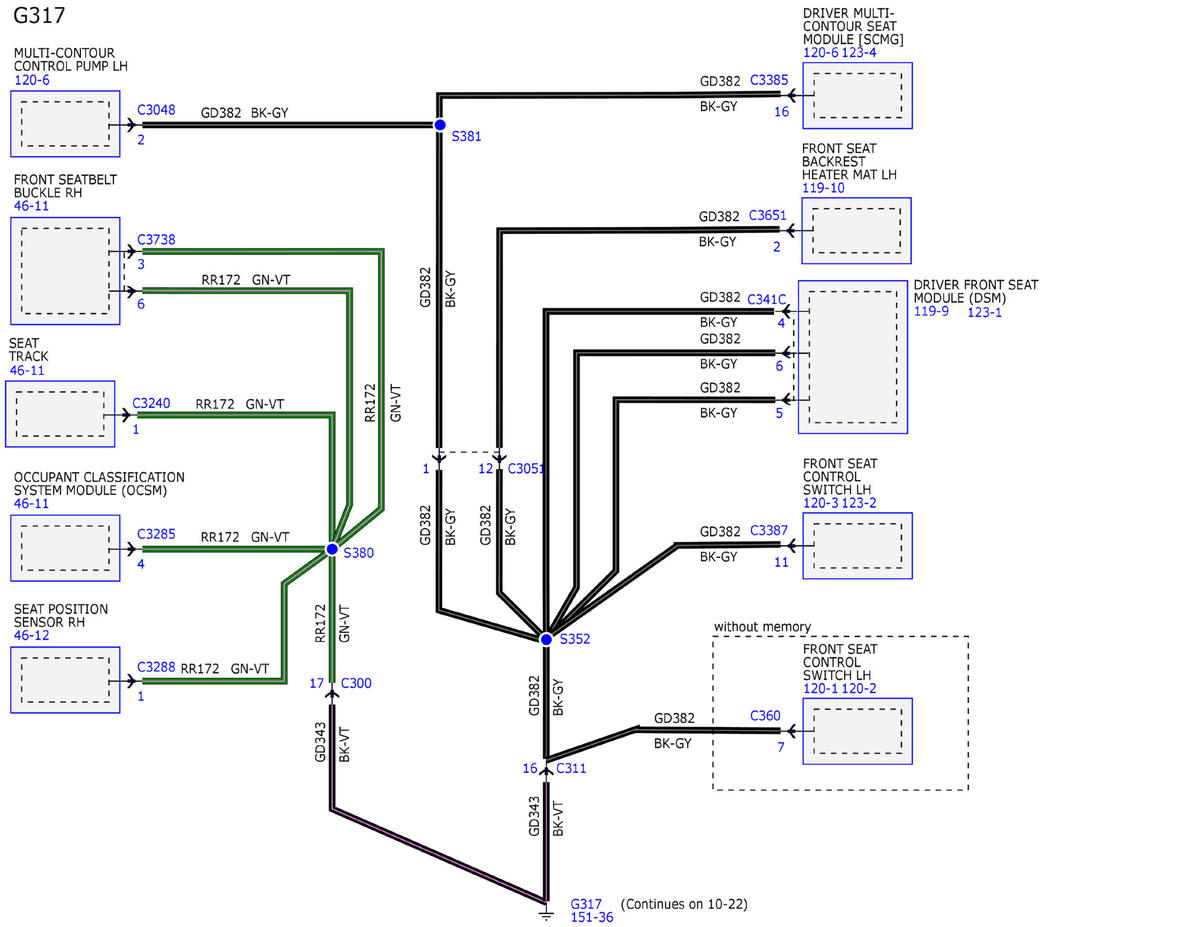Screen dimensions: 1200x927
Task: Open the C300 connector link
Action: 356,683
